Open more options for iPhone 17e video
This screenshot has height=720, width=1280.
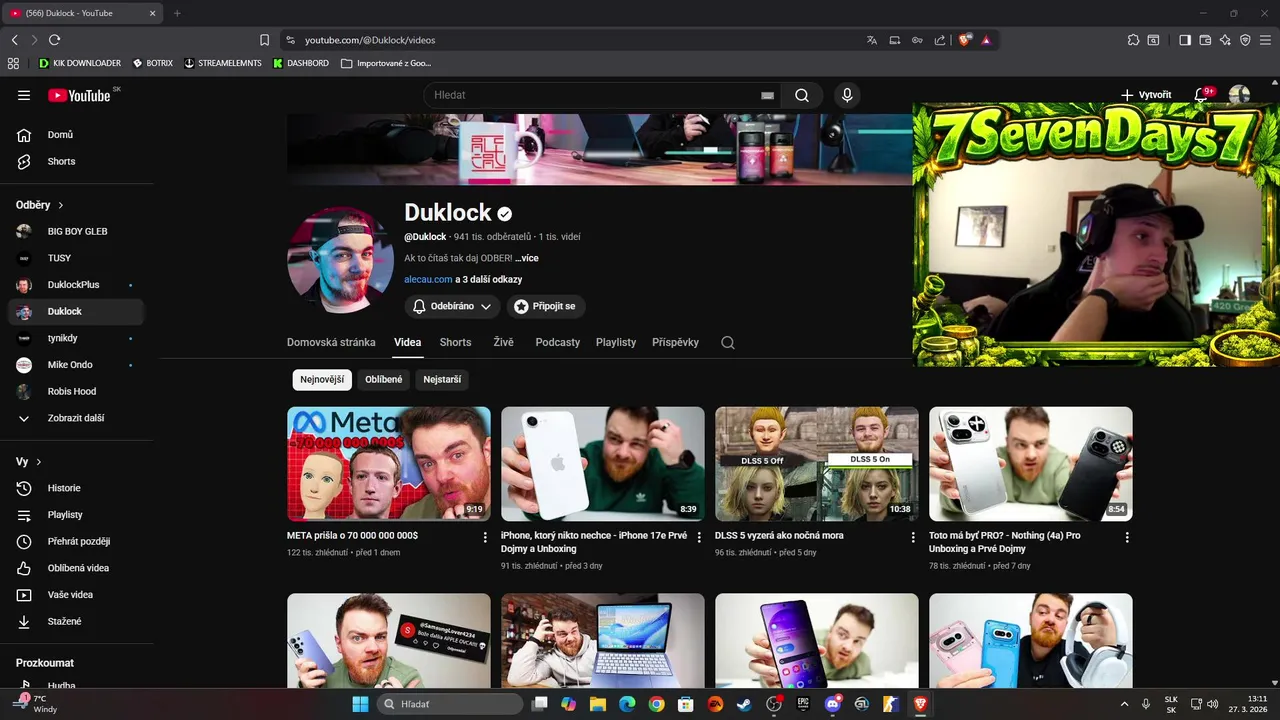[x=699, y=537]
